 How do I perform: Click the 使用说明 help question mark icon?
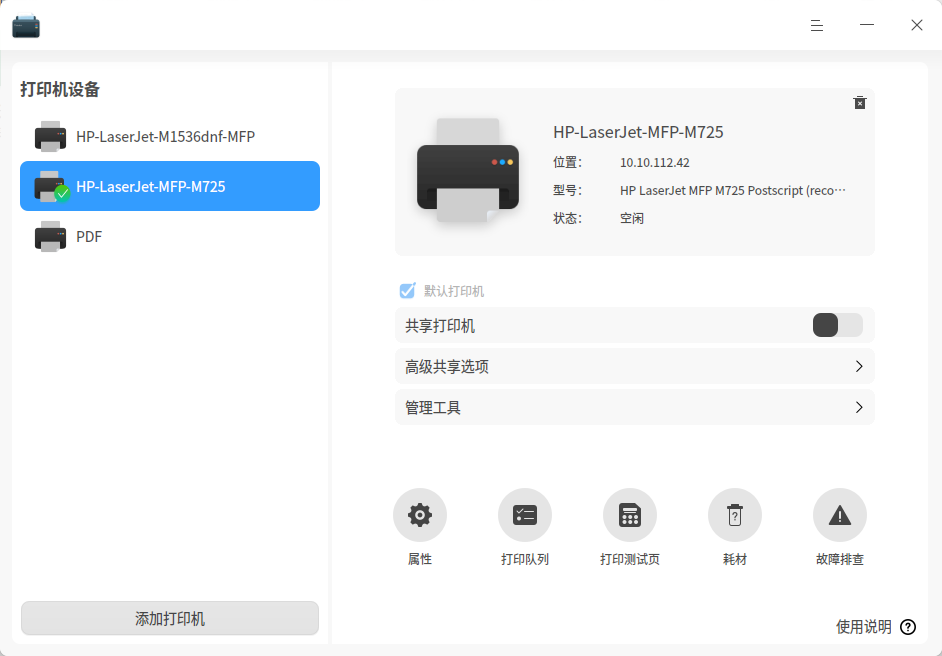coord(908,627)
